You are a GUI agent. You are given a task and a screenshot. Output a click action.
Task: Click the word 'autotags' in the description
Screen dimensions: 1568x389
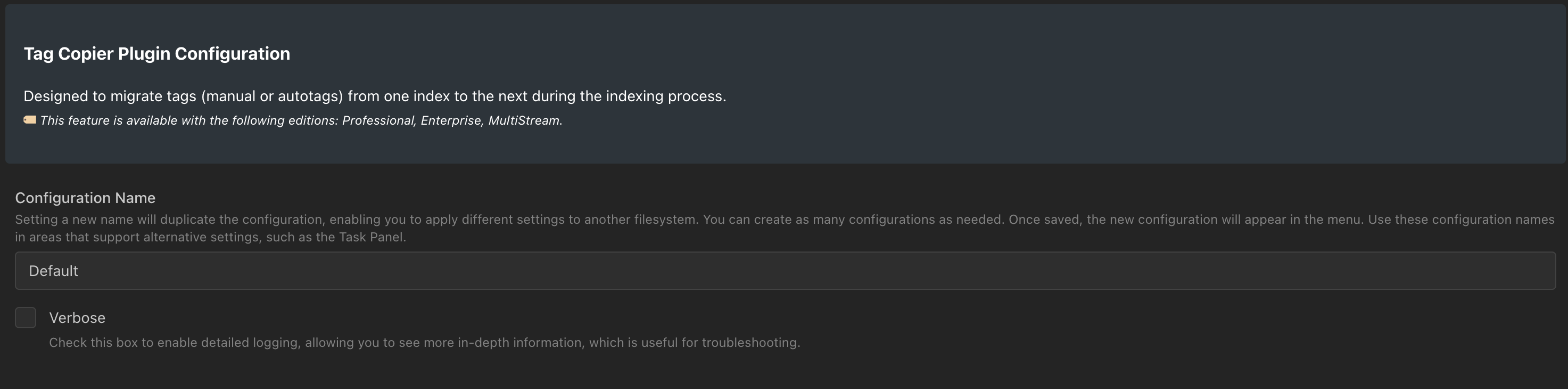(x=310, y=96)
